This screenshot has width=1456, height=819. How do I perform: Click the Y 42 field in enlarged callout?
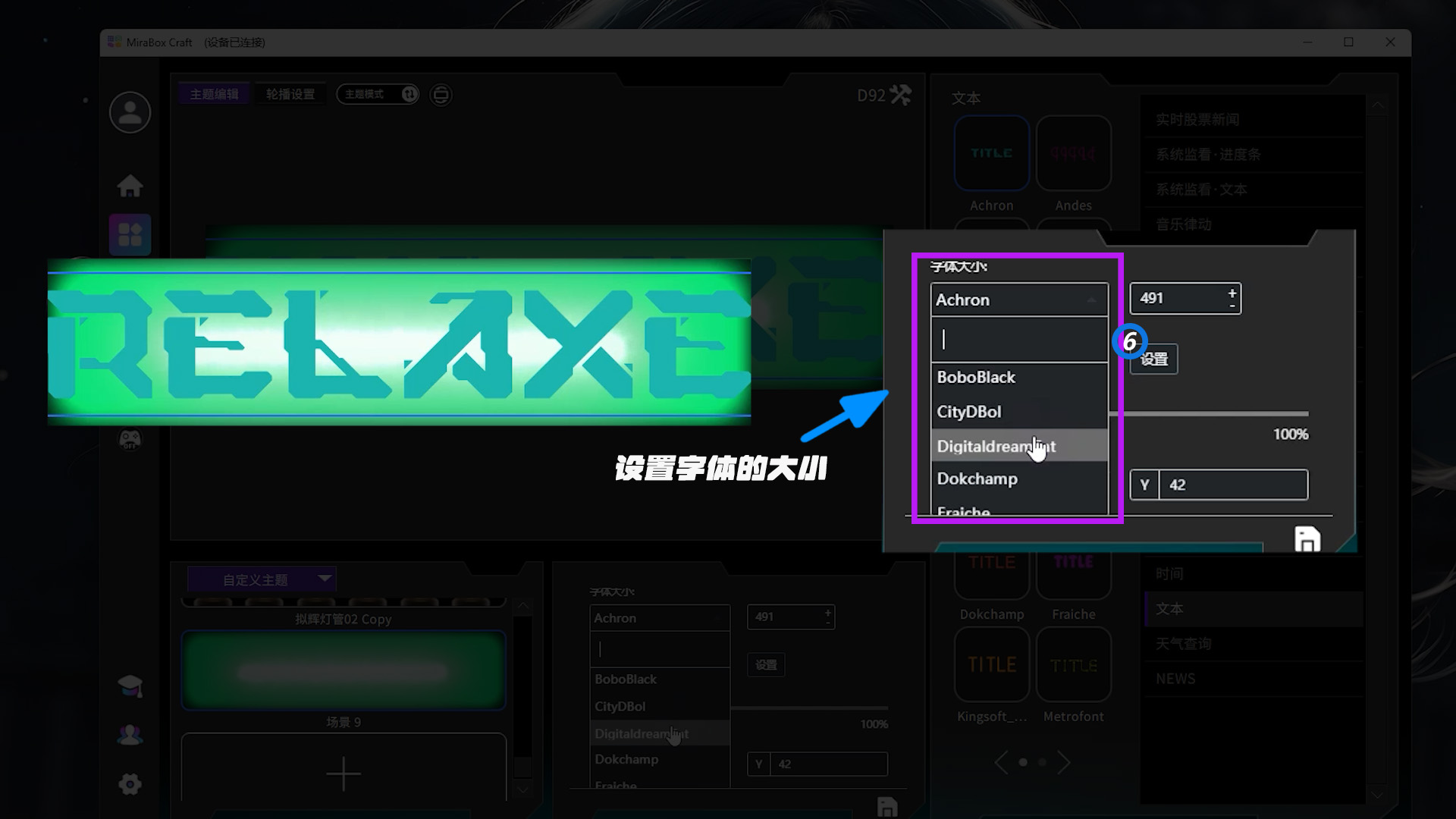pyautogui.click(x=1219, y=485)
